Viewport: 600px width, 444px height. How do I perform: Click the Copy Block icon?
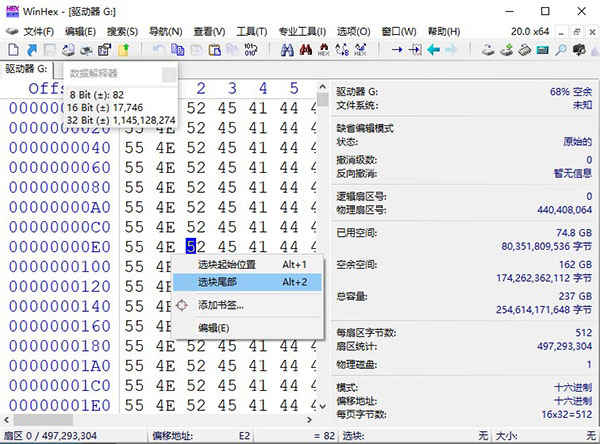(177, 50)
